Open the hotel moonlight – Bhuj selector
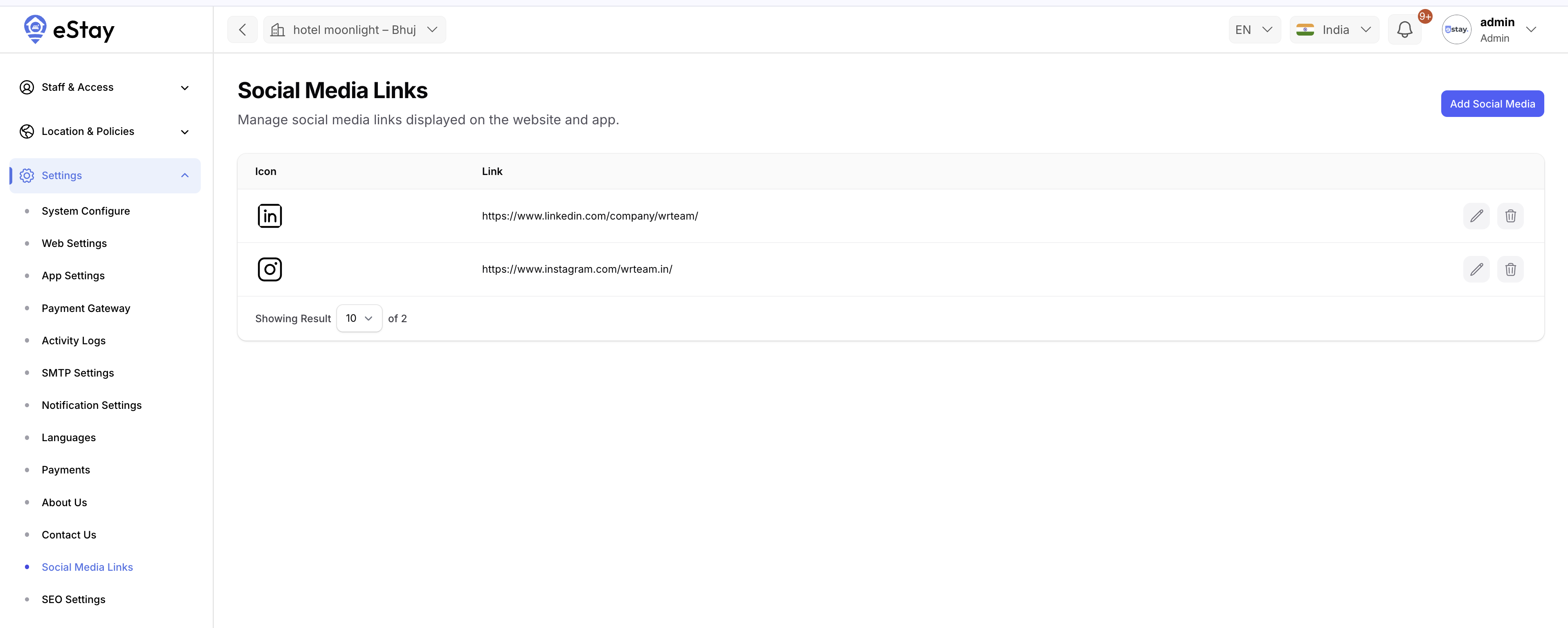 (x=354, y=30)
